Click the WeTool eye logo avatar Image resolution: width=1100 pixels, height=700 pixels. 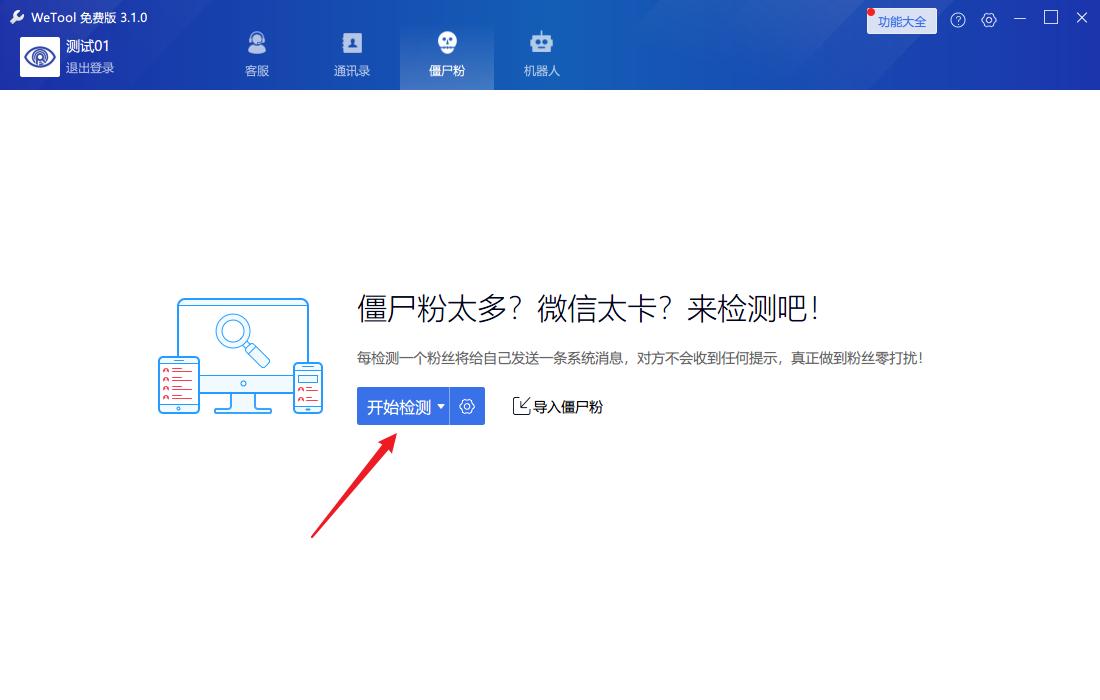coord(39,57)
